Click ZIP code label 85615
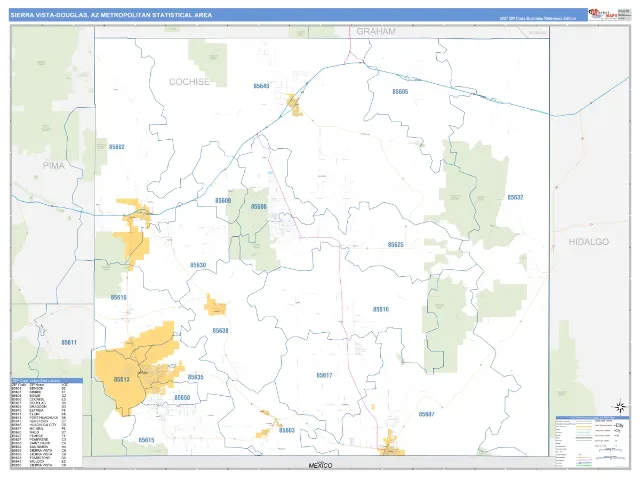The image size is (640, 480). pos(146,440)
